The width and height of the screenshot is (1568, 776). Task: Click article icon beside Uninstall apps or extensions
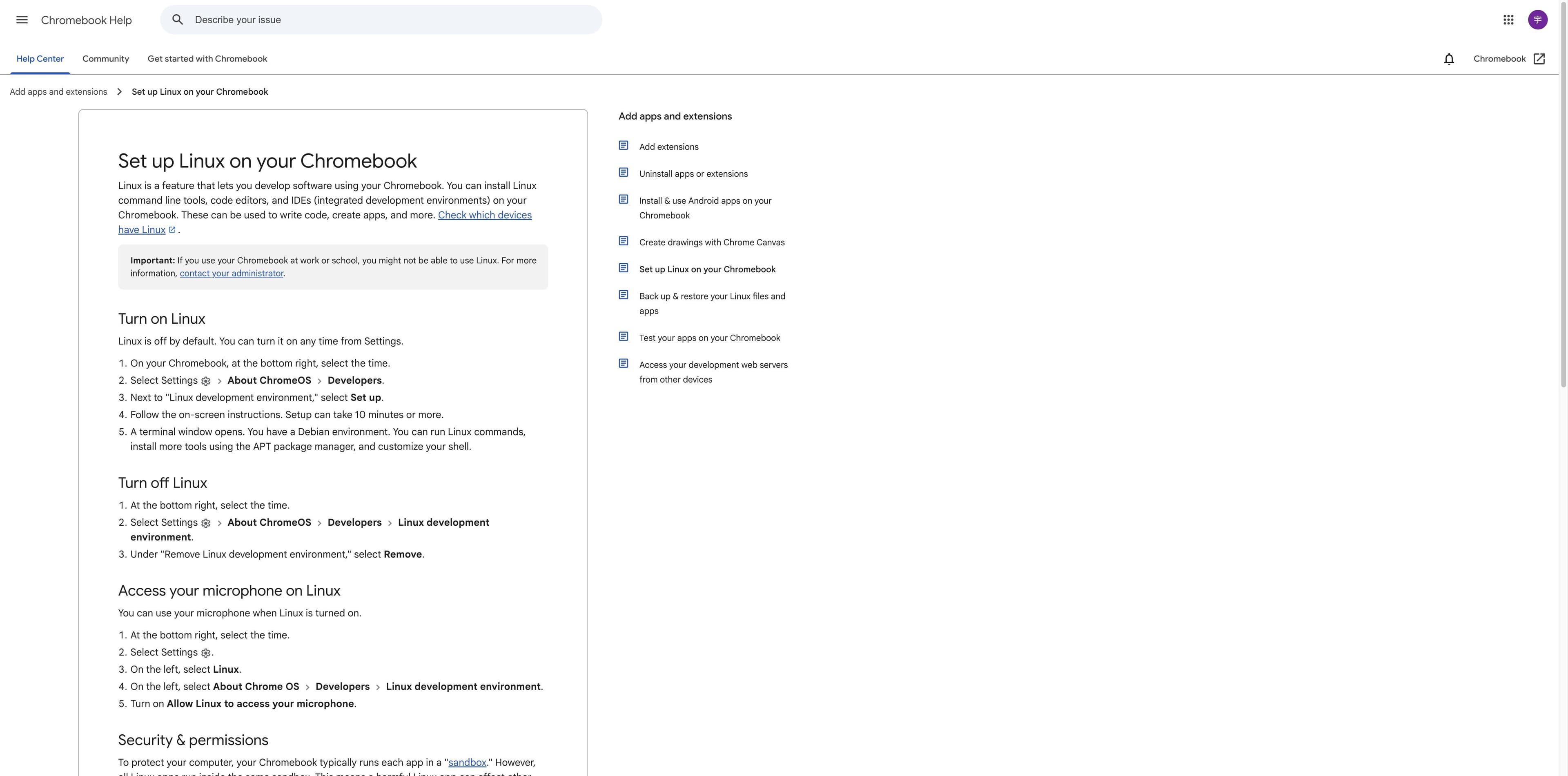pyautogui.click(x=623, y=172)
